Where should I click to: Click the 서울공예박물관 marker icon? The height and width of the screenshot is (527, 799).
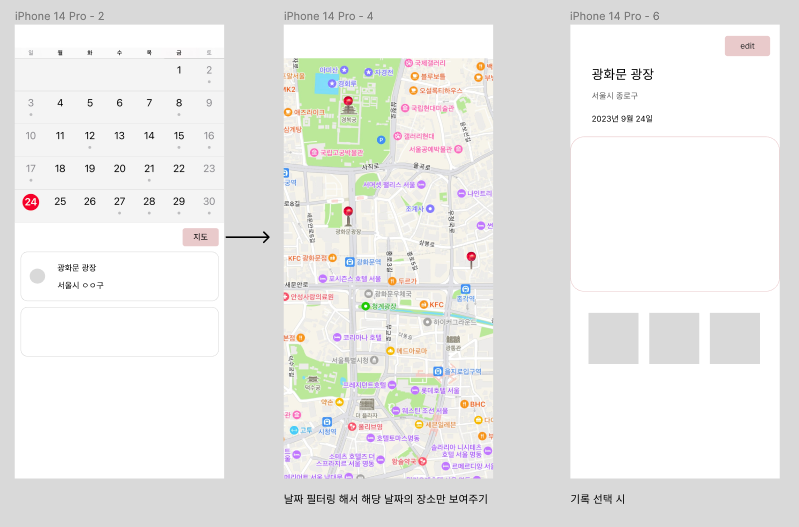tap(458, 149)
